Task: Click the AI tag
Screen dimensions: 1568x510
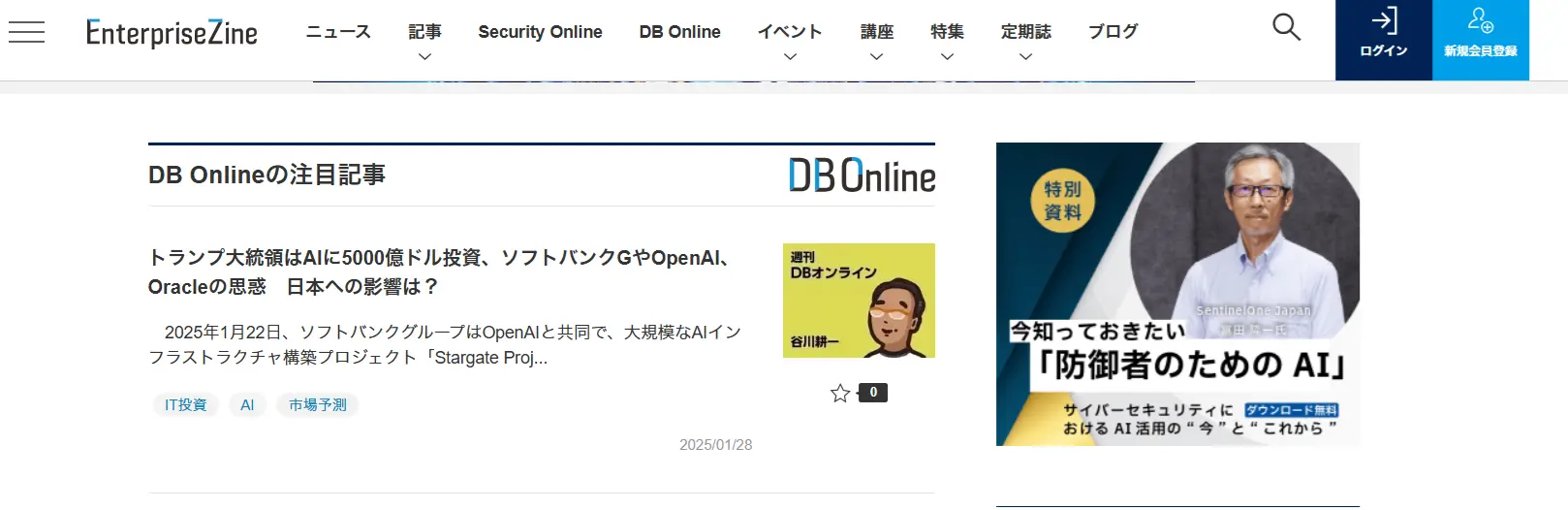Action: coord(247,404)
